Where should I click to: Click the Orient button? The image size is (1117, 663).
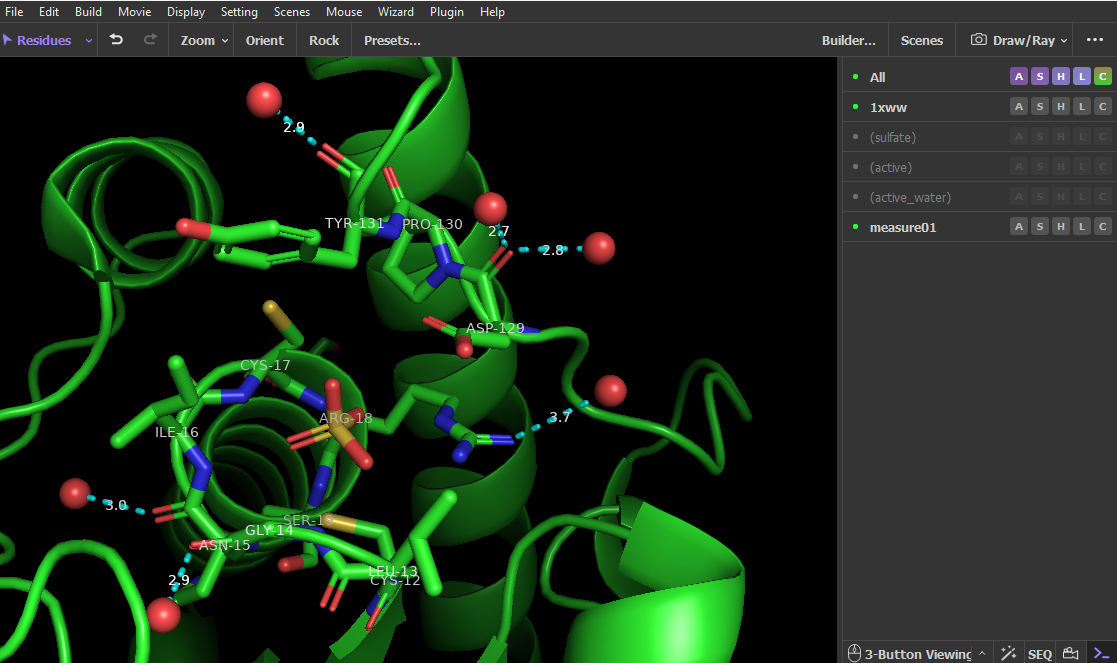click(264, 40)
